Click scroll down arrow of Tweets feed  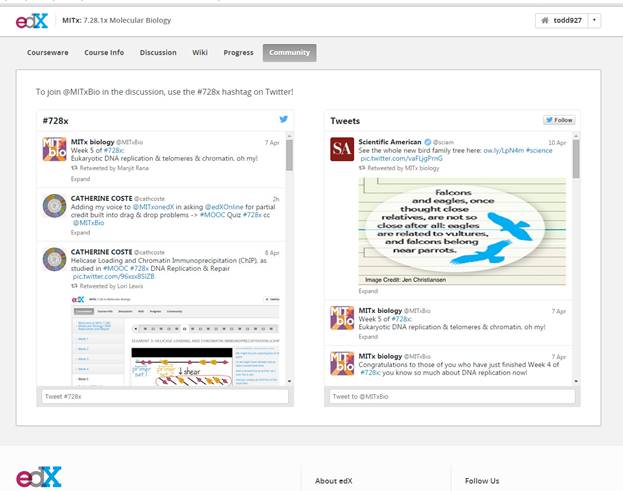pos(576,381)
